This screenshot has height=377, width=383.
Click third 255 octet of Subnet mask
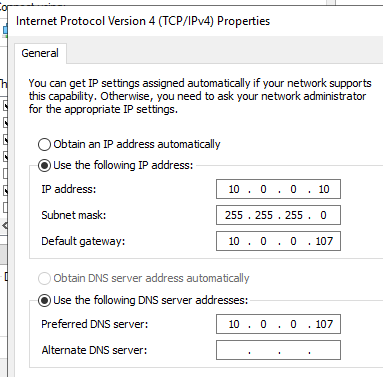click(x=294, y=215)
